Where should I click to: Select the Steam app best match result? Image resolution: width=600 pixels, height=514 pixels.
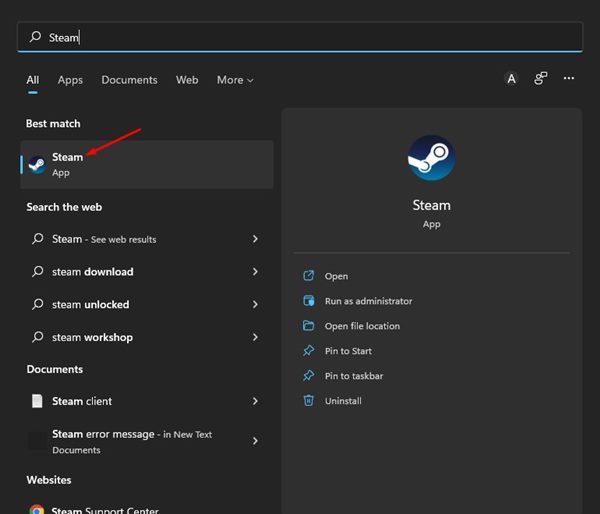(146, 164)
